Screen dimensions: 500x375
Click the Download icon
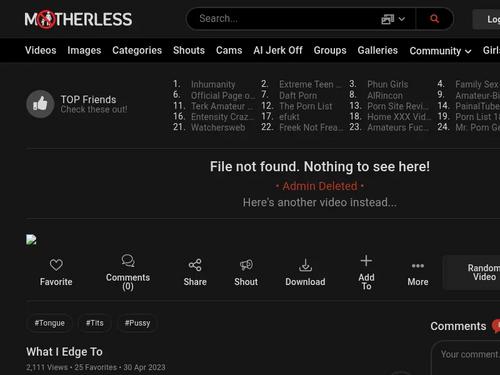tap(305, 265)
